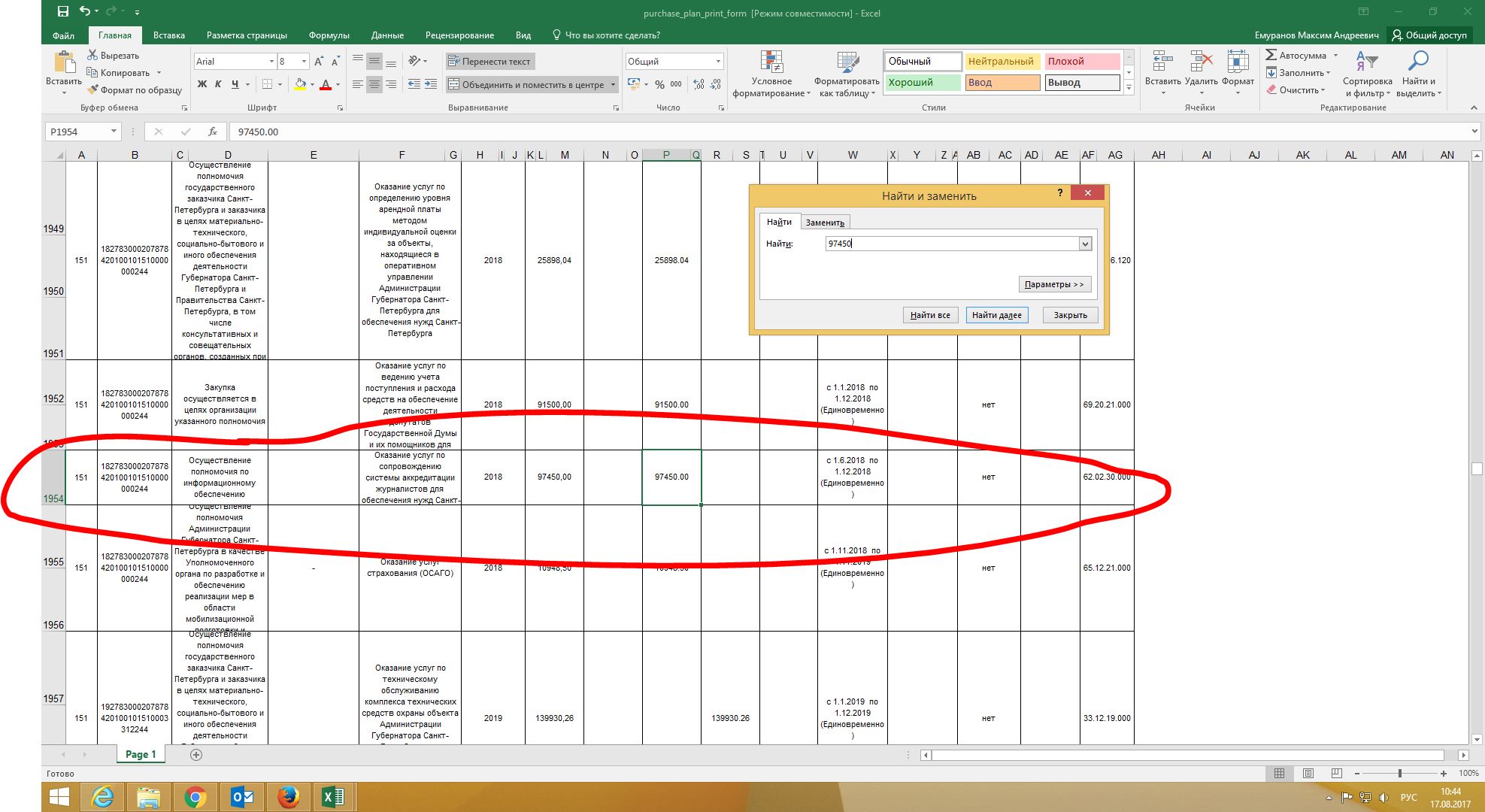This screenshot has height=812, width=1485.
Task: Switch to Page Layout view in status bar
Action: pos(1308,773)
